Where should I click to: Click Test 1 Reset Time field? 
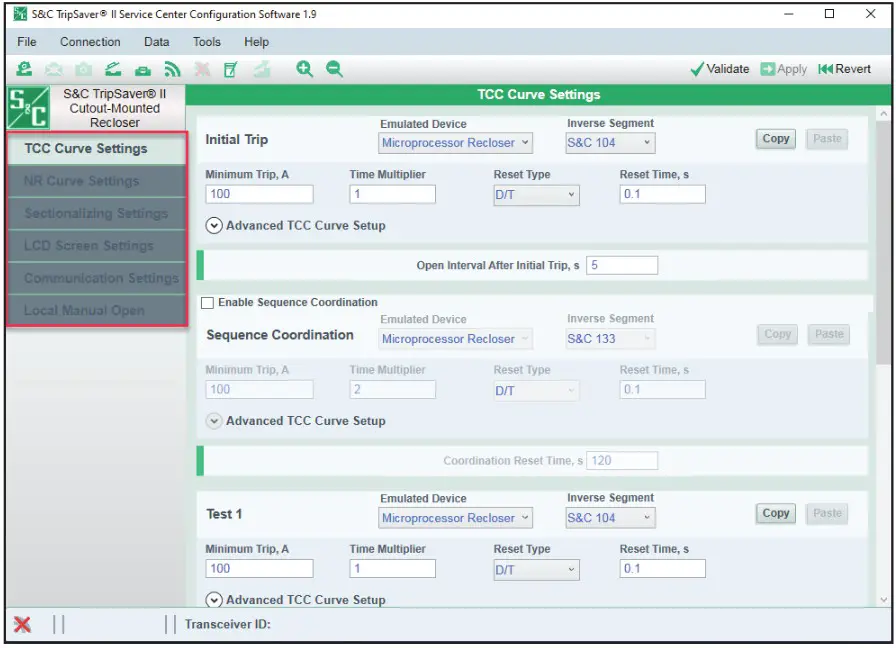[662, 569]
